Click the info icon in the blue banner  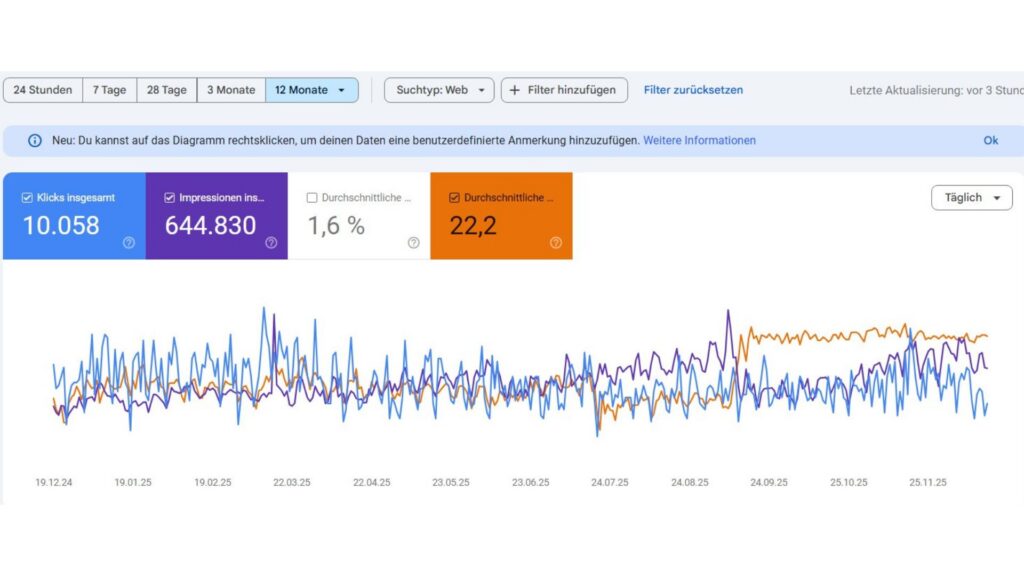35,141
